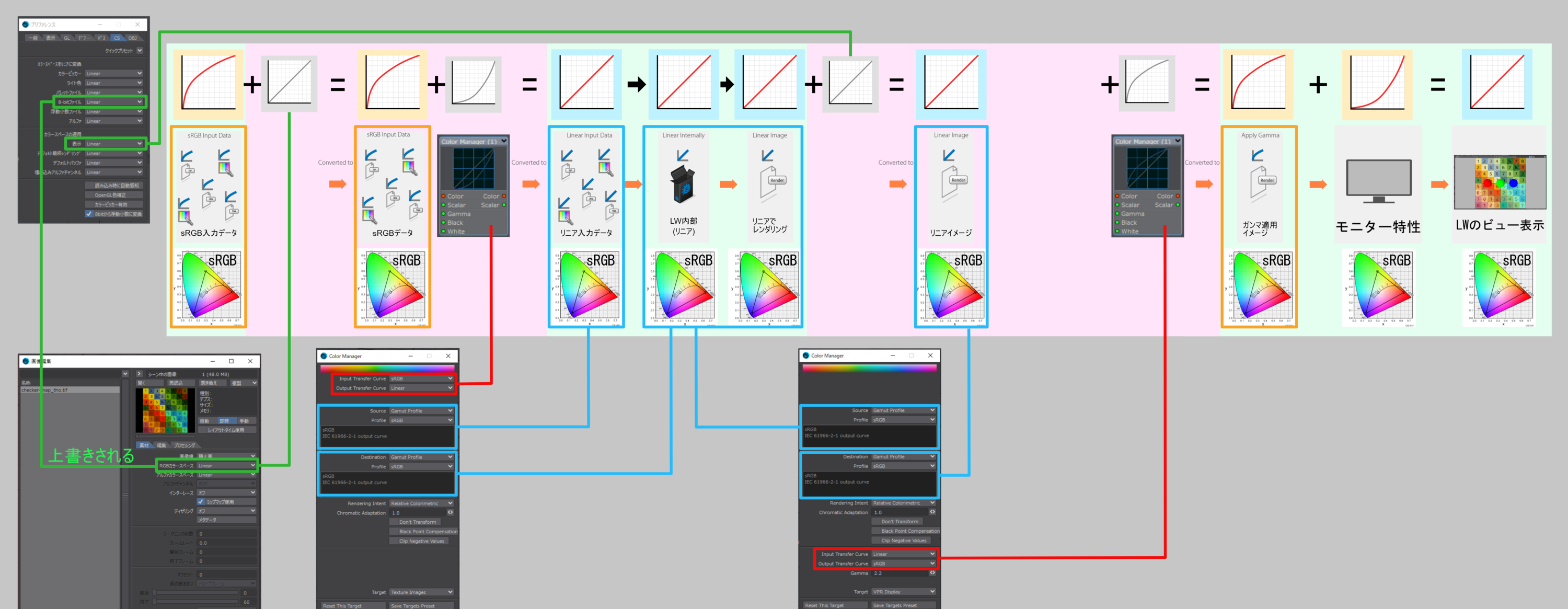Click the curve graph in first Color Manager node
The image size is (1568, 609).
click(473, 168)
